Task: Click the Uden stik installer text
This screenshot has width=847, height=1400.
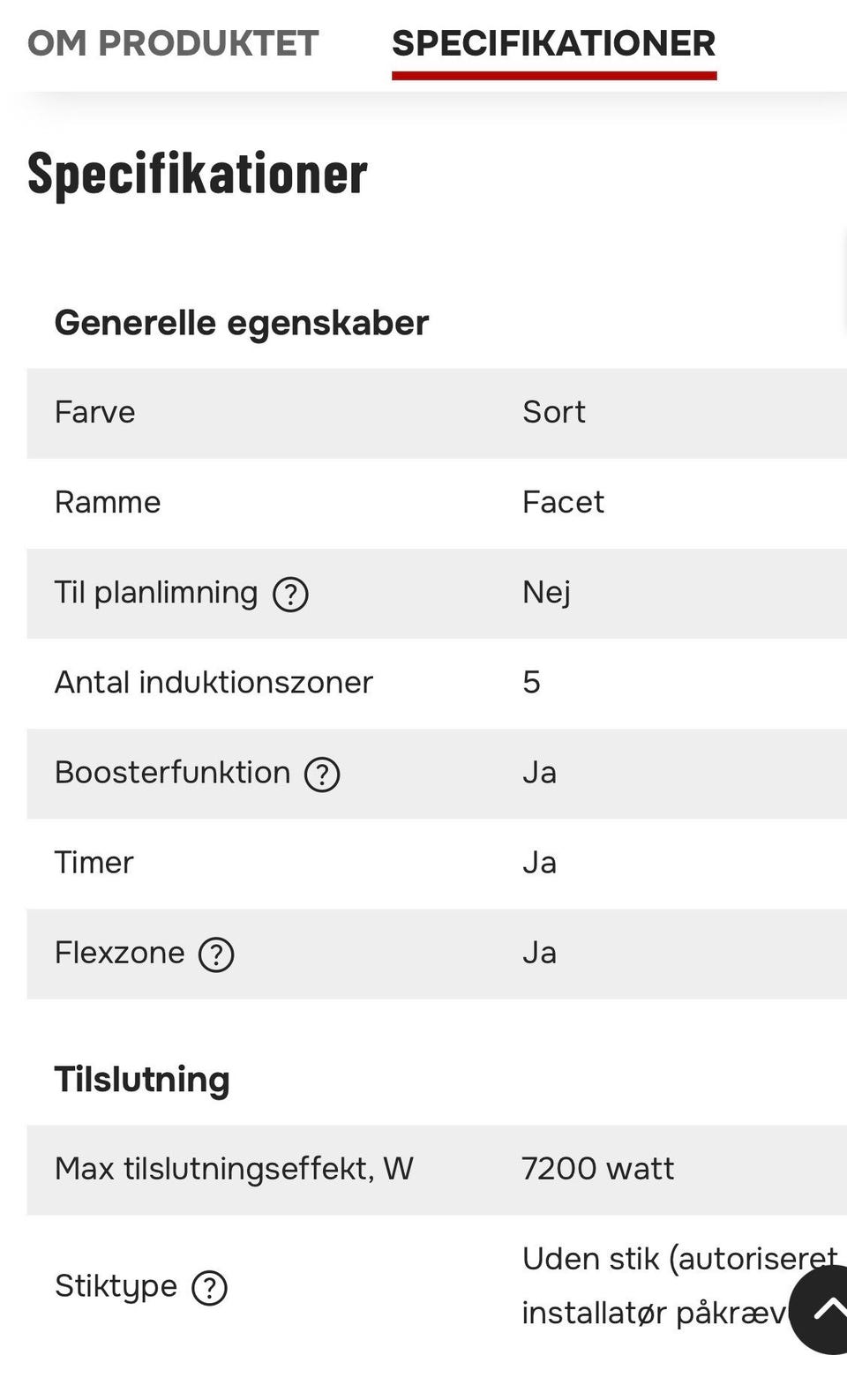Action: click(x=679, y=1286)
